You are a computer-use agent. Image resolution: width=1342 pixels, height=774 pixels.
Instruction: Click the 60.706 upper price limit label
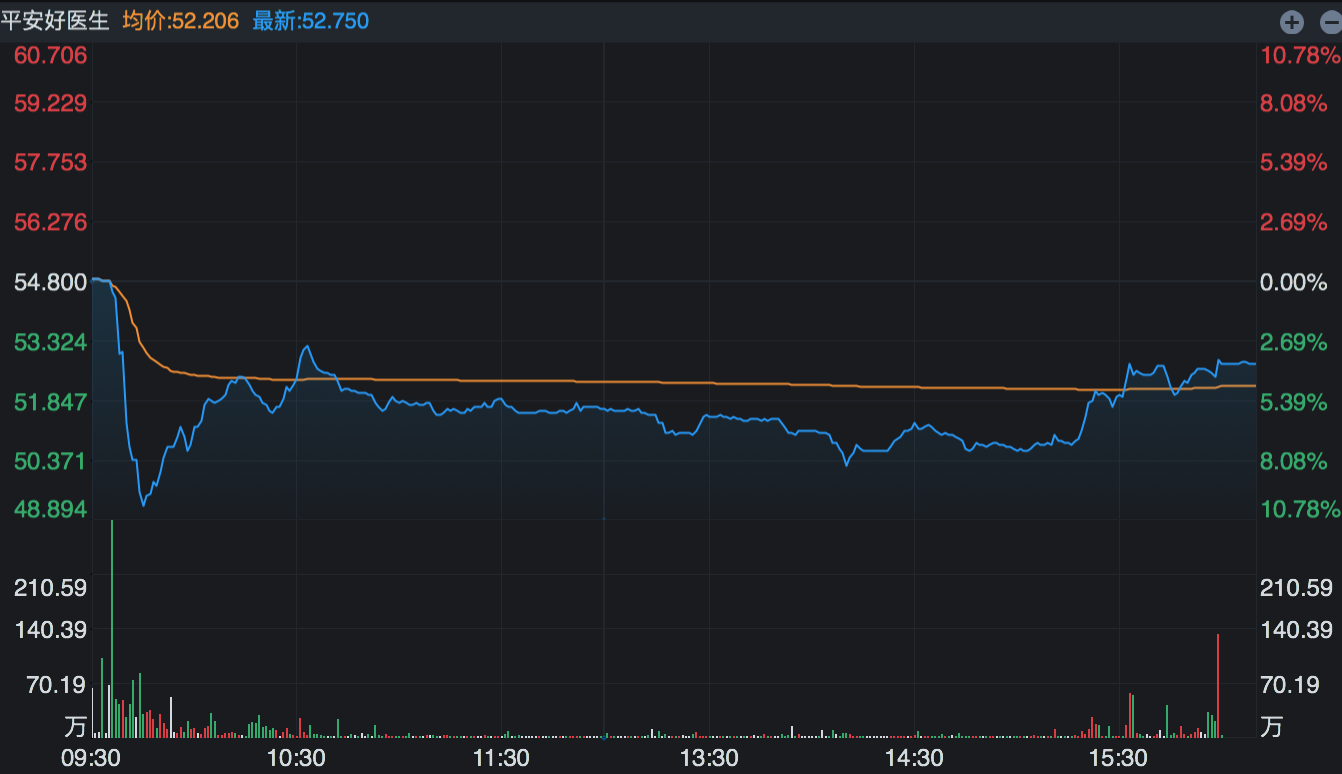coord(51,55)
